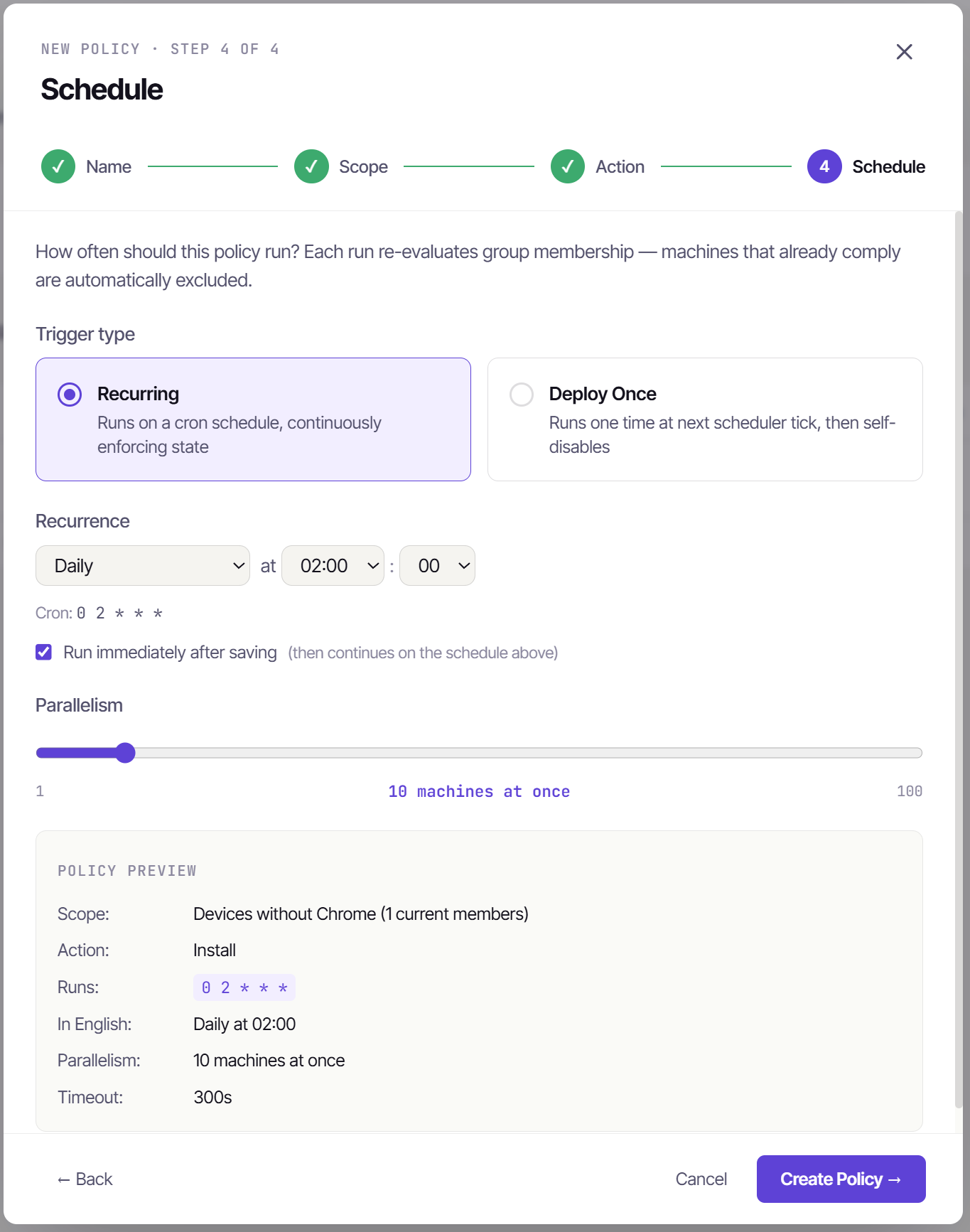This screenshot has width=970, height=1232.
Task: Select the Deploy Once radio button
Action: point(522,395)
